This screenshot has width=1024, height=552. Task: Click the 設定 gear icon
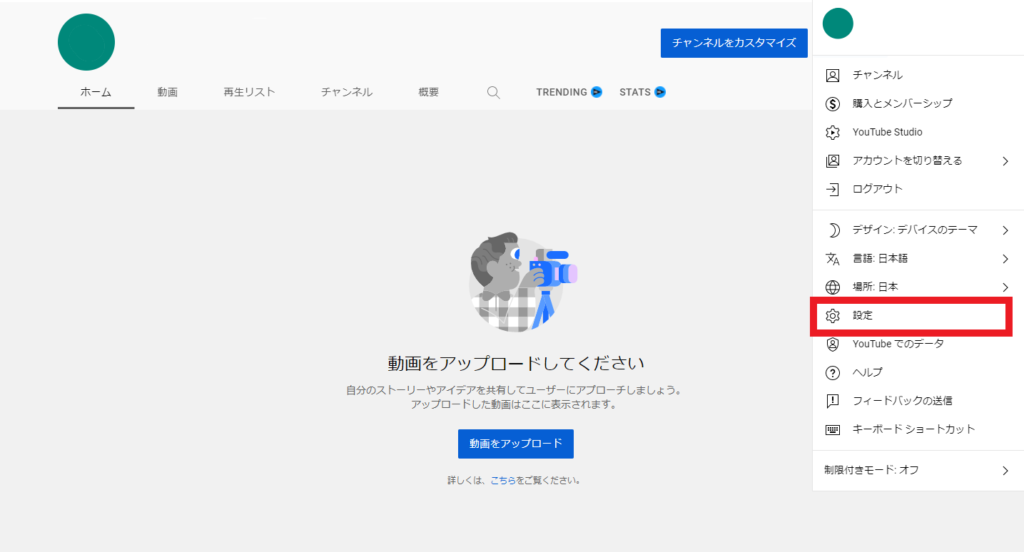[832, 315]
